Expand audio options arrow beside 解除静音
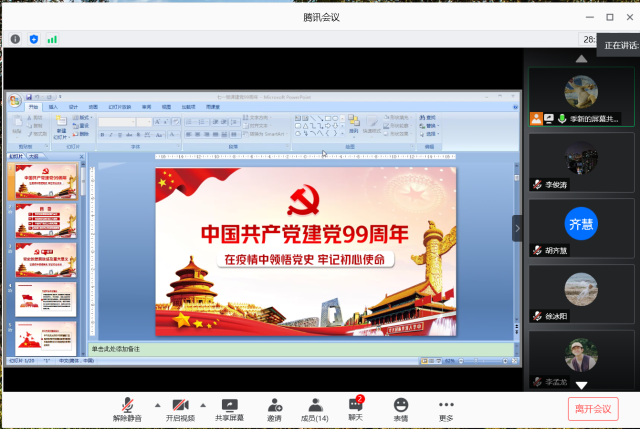The image size is (640, 429). pos(156,405)
